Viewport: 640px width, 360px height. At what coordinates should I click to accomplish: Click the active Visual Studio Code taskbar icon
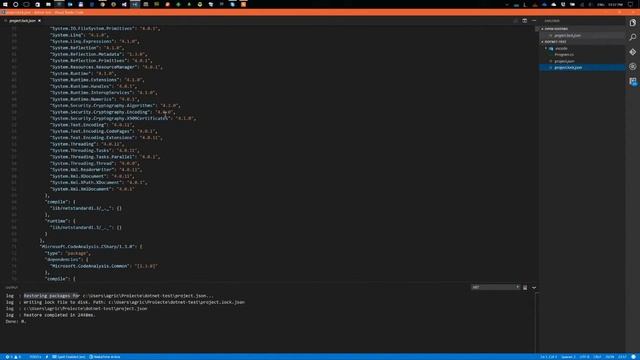(x=135, y=4)
